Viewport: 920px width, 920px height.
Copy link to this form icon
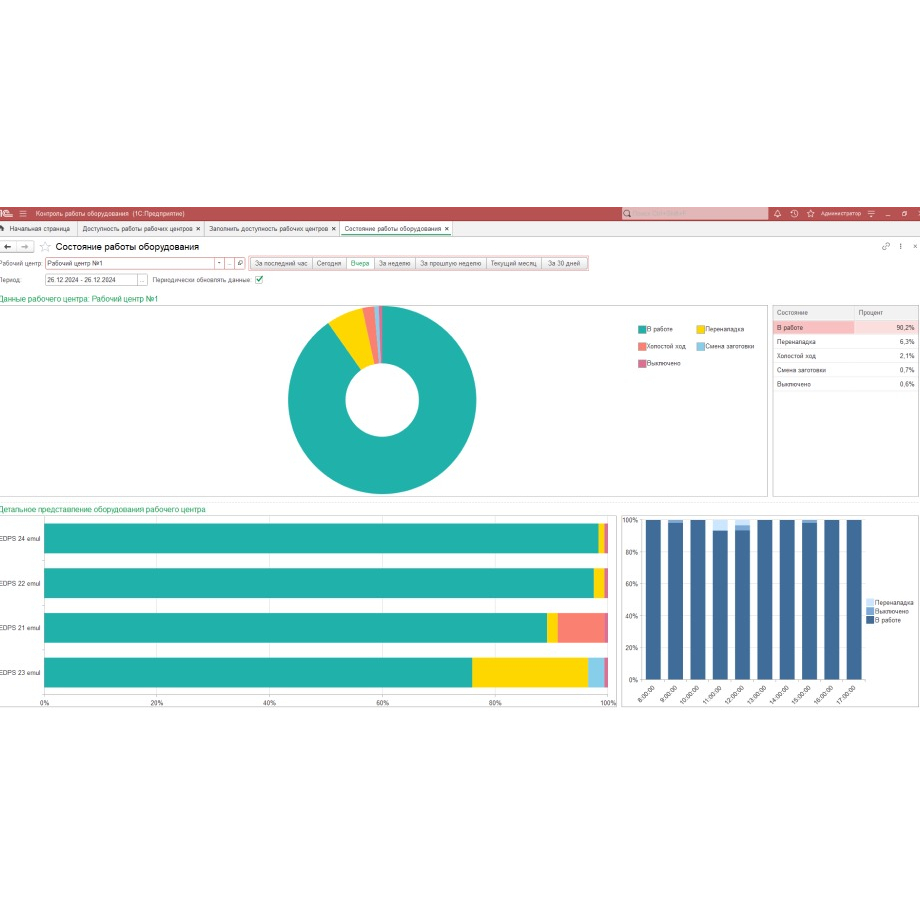[885, 247]
